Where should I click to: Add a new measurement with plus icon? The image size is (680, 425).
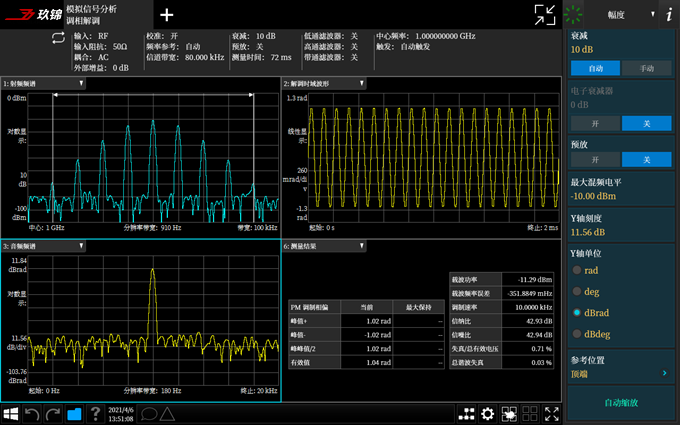click(167, 15)
